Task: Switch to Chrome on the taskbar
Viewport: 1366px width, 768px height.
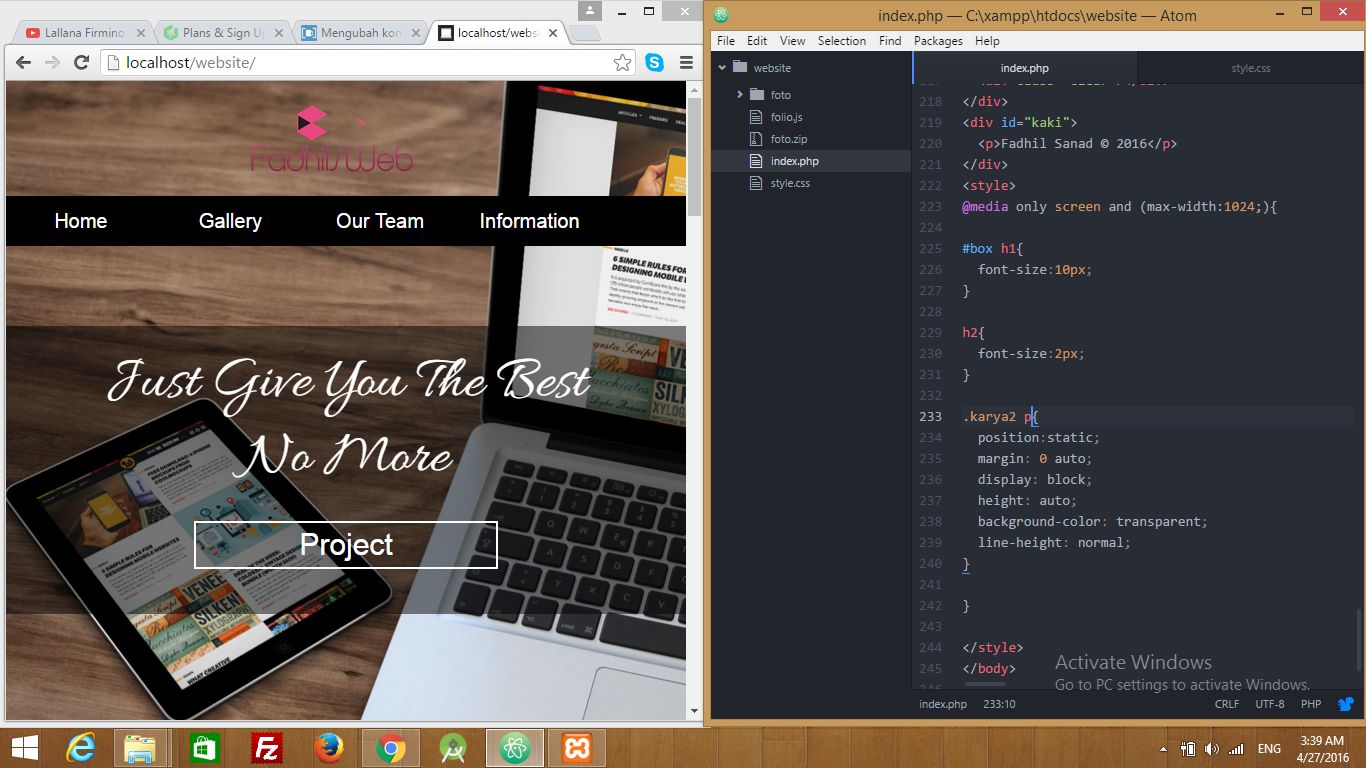Action: point(391,748)
